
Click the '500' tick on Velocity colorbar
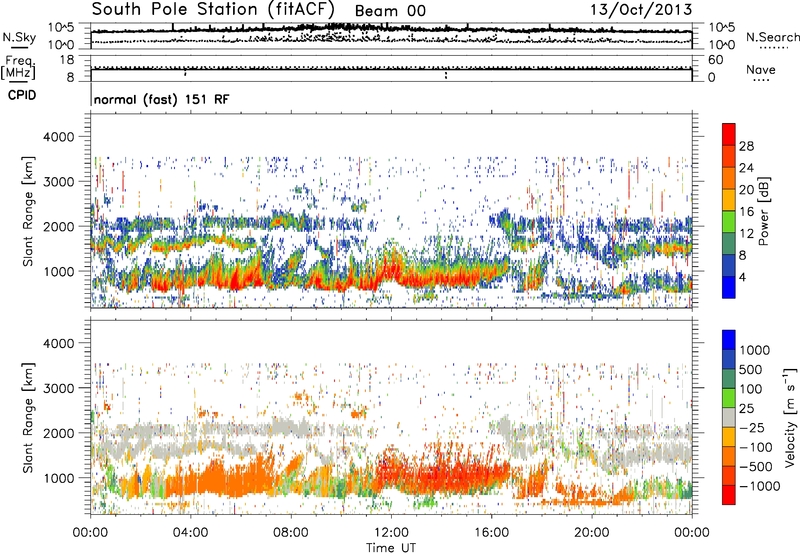pyautogui.click(x=751, y=369)
